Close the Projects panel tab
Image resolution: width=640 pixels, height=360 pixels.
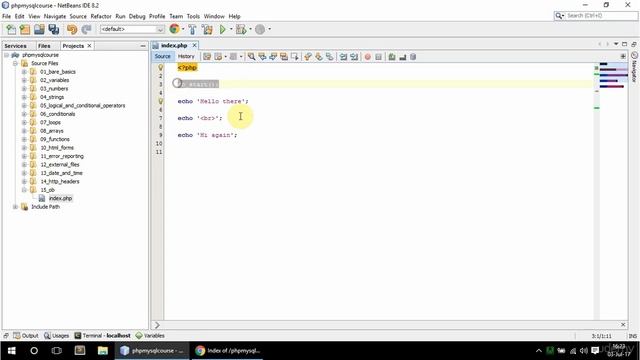(89, 46)
